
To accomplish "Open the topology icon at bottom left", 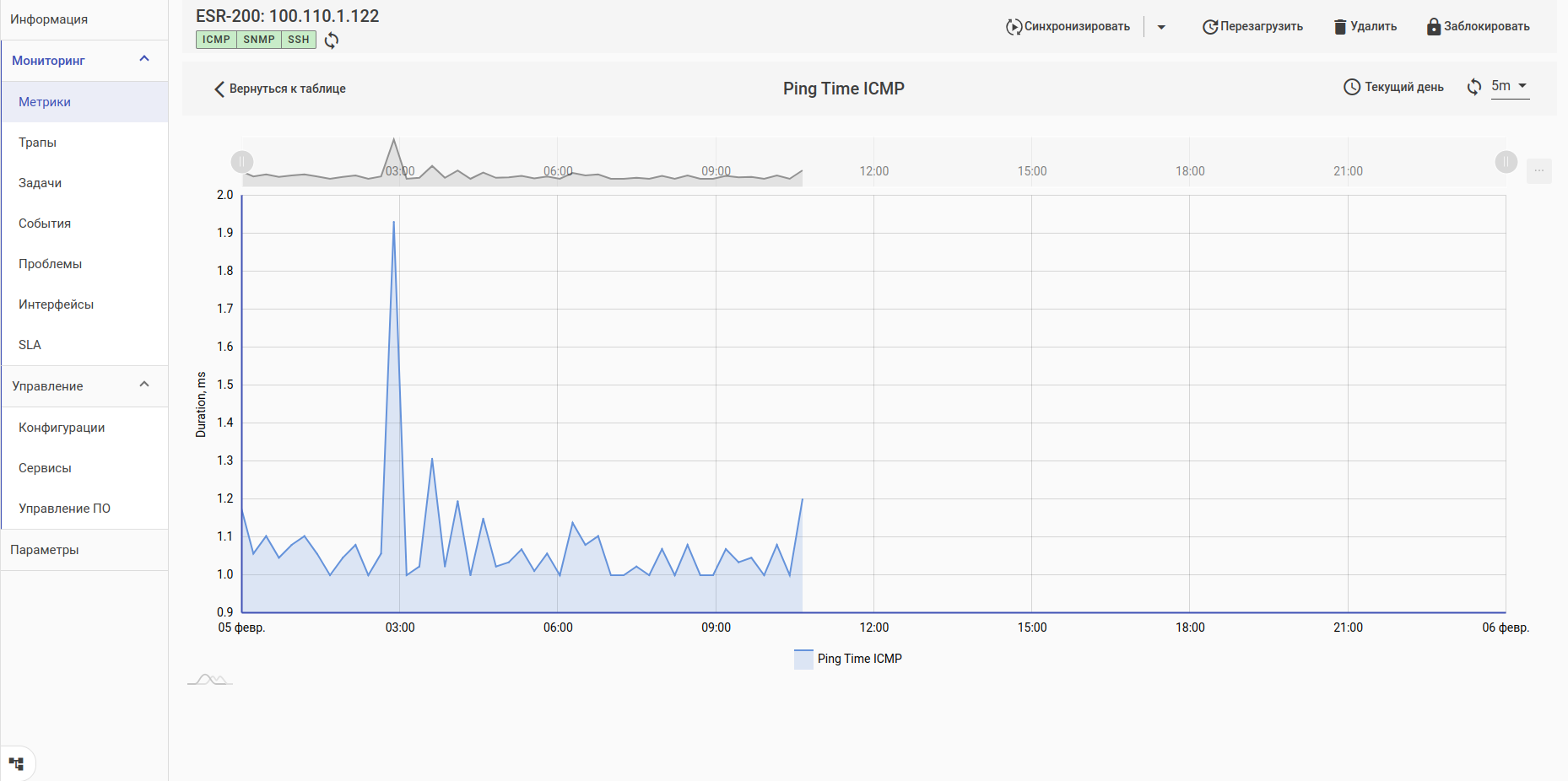I will (x=16, y=764).
